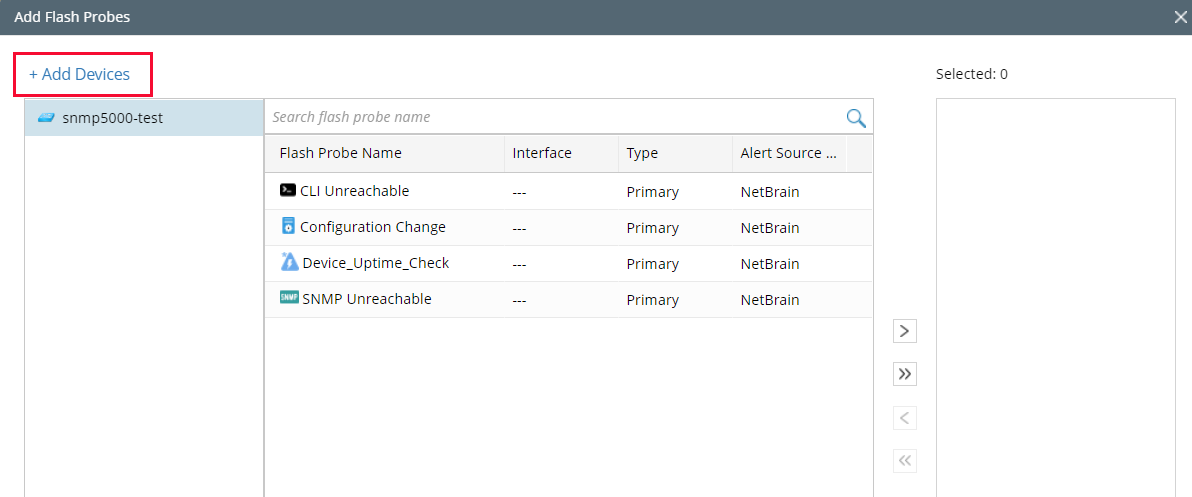Click the search magnifier icon
This screenshot has width=1192, height=497.
pos(856,118)
